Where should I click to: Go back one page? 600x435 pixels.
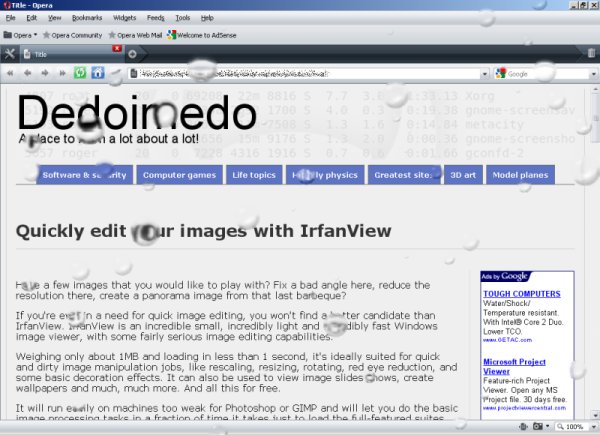tap(28, 73)
